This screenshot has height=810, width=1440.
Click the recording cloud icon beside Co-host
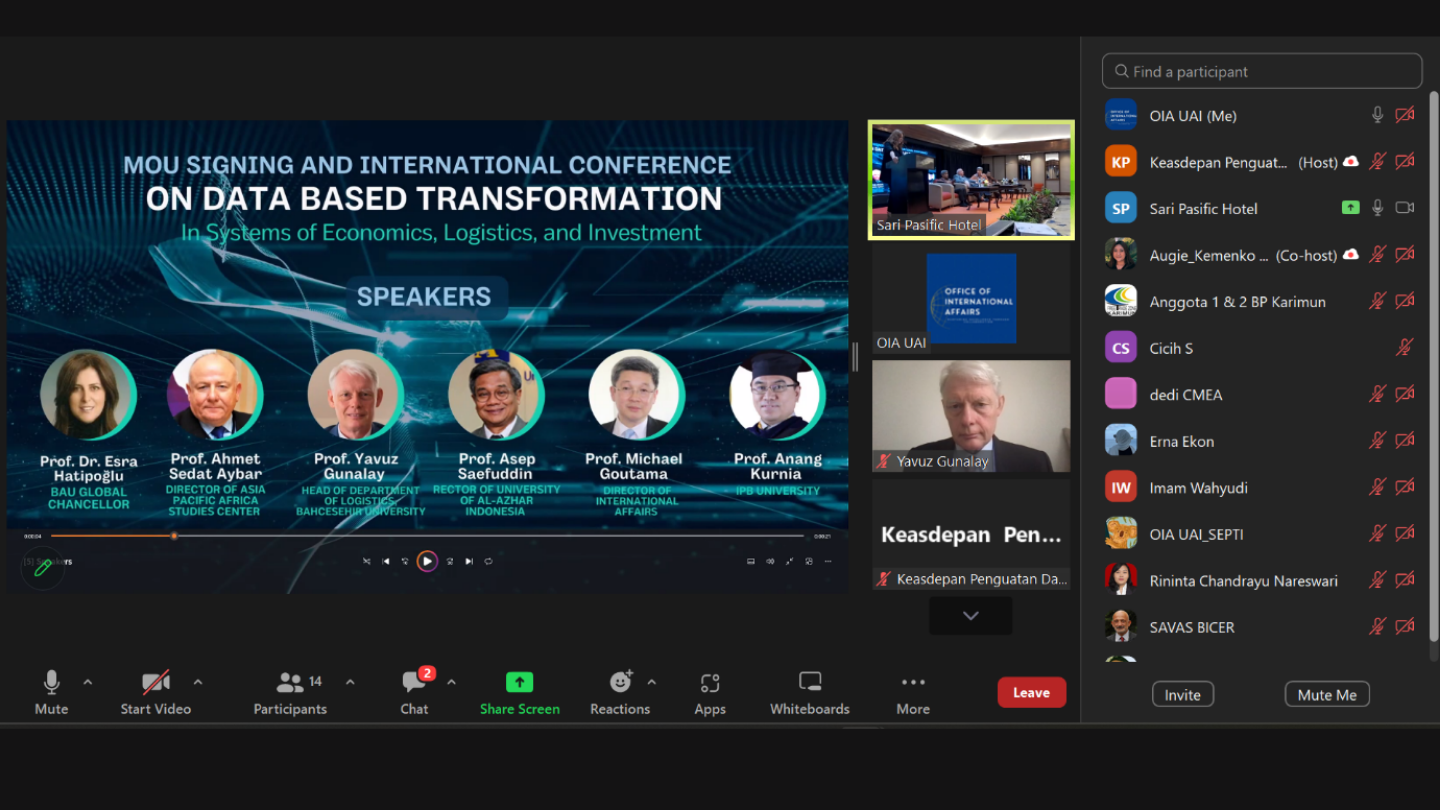1350,254
